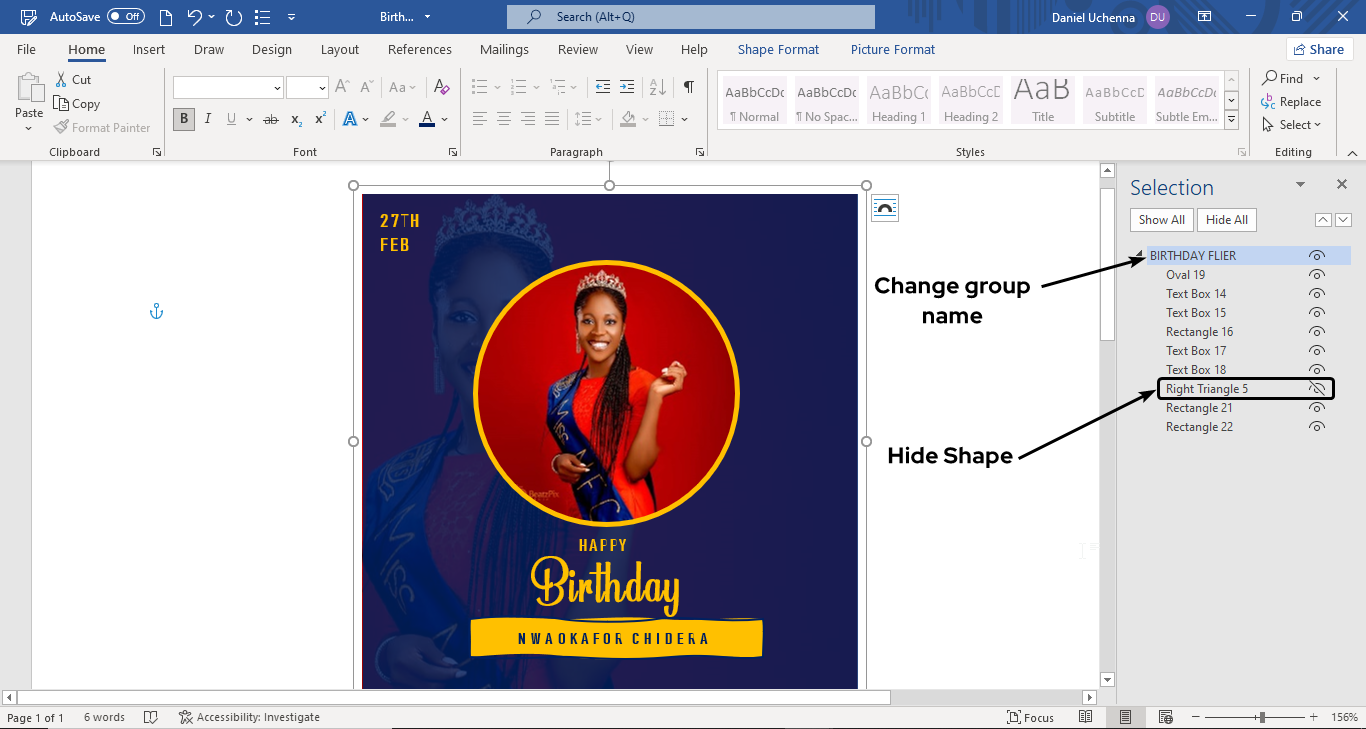Viewport: 1366px width, 729px height.
Task: Open the Layout Options icon beside picture
Action: coord(885,208)
